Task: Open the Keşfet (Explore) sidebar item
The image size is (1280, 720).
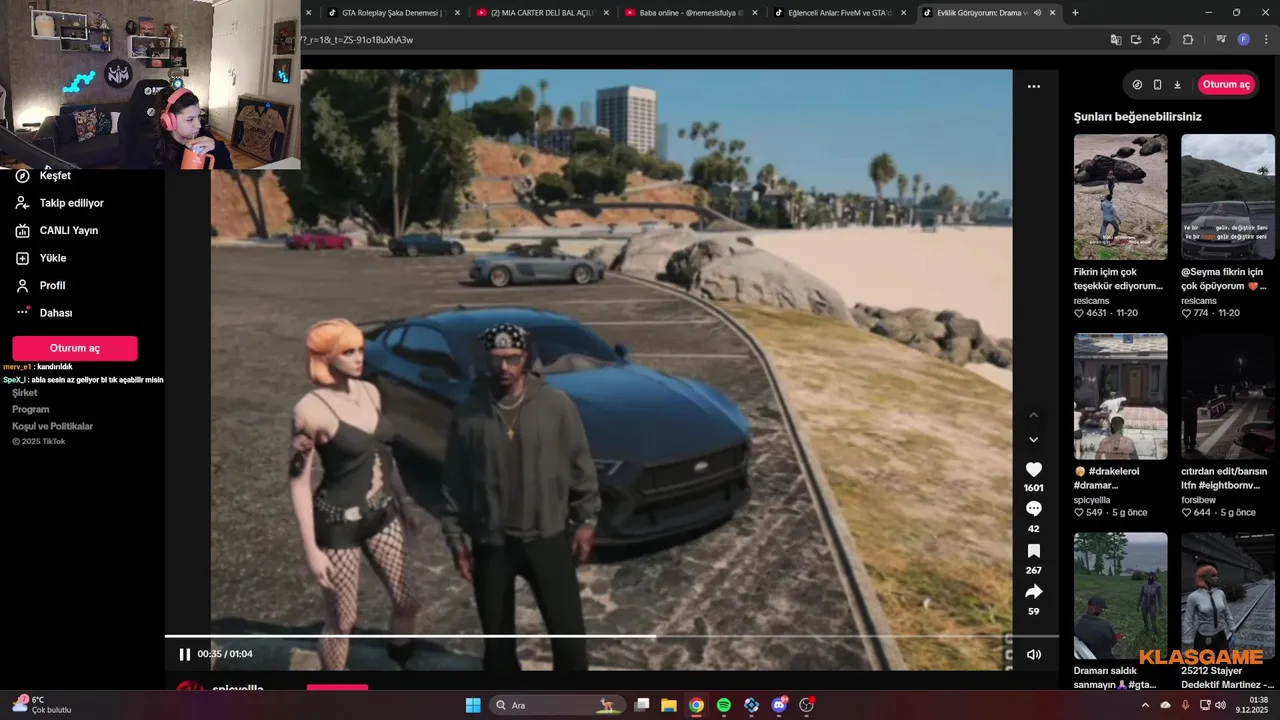Action: point(55,175)
